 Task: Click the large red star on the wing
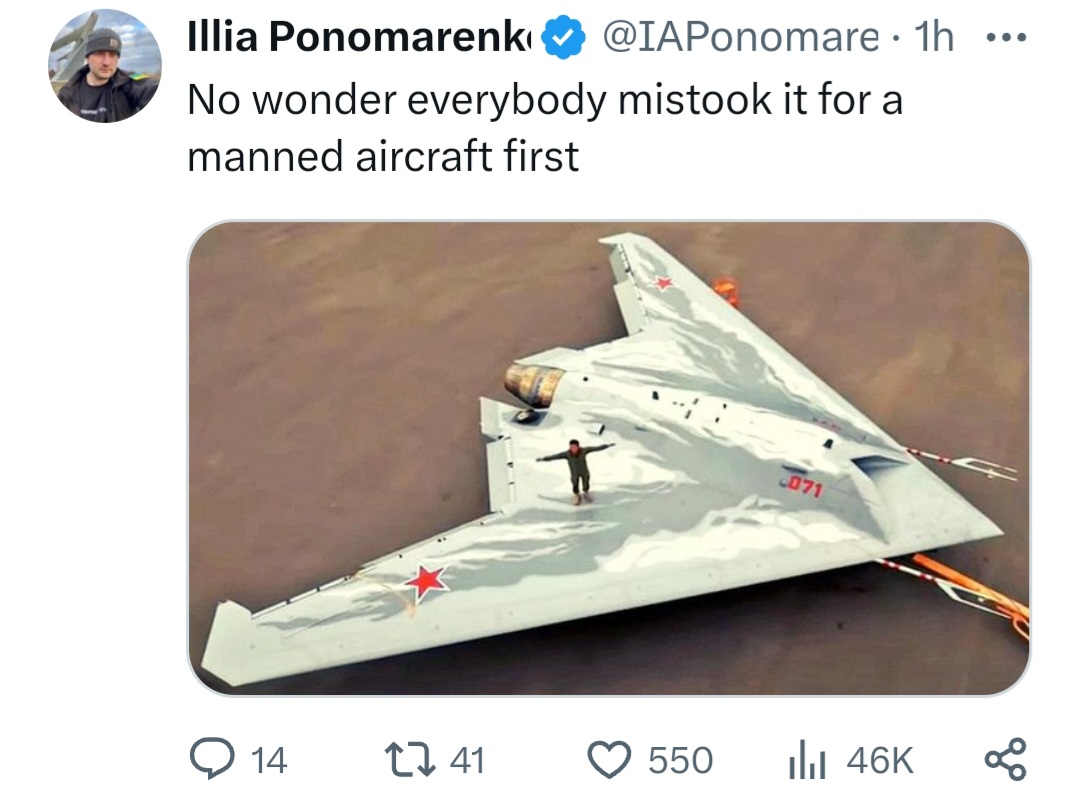tap(427, 582)
